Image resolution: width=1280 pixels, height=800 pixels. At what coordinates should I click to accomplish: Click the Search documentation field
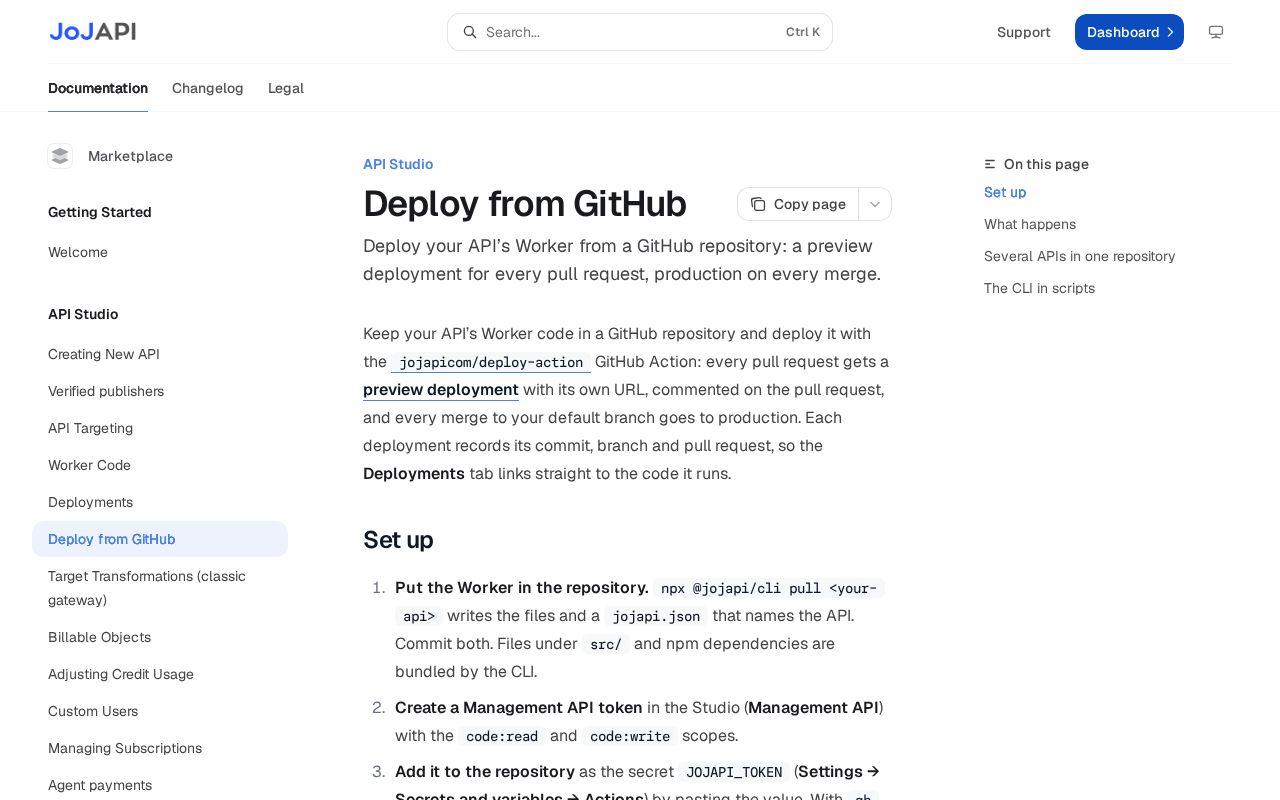click(x=640, y=32)
